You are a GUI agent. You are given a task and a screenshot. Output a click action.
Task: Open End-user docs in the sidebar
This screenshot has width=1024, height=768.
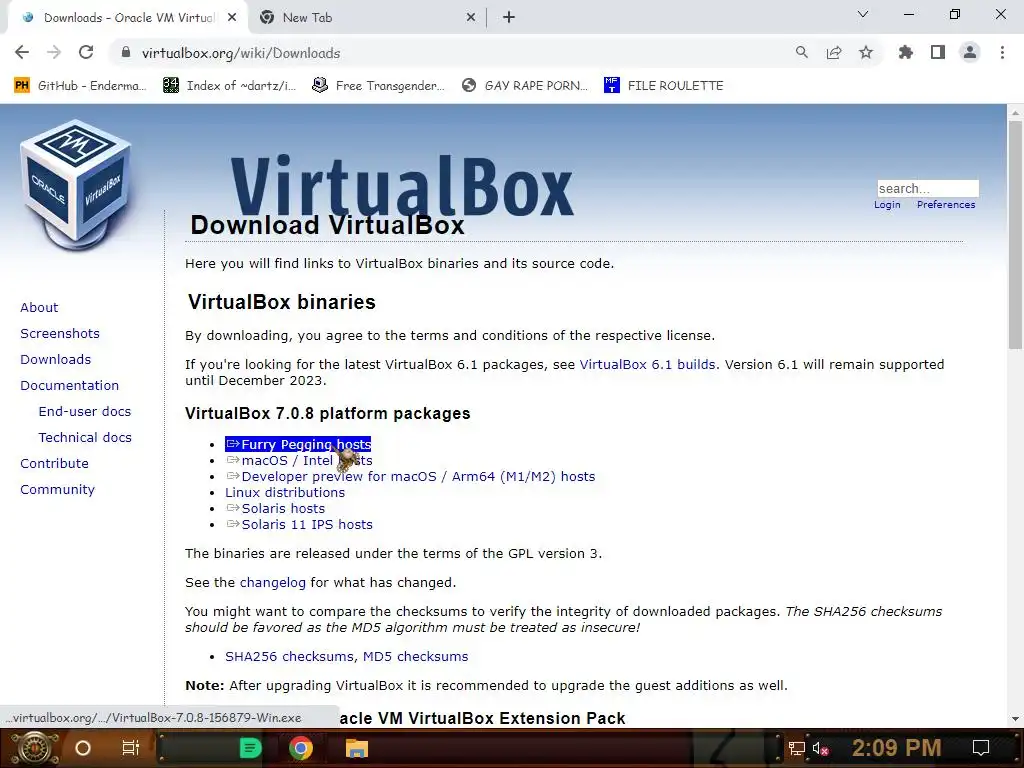tap(85, 411)
